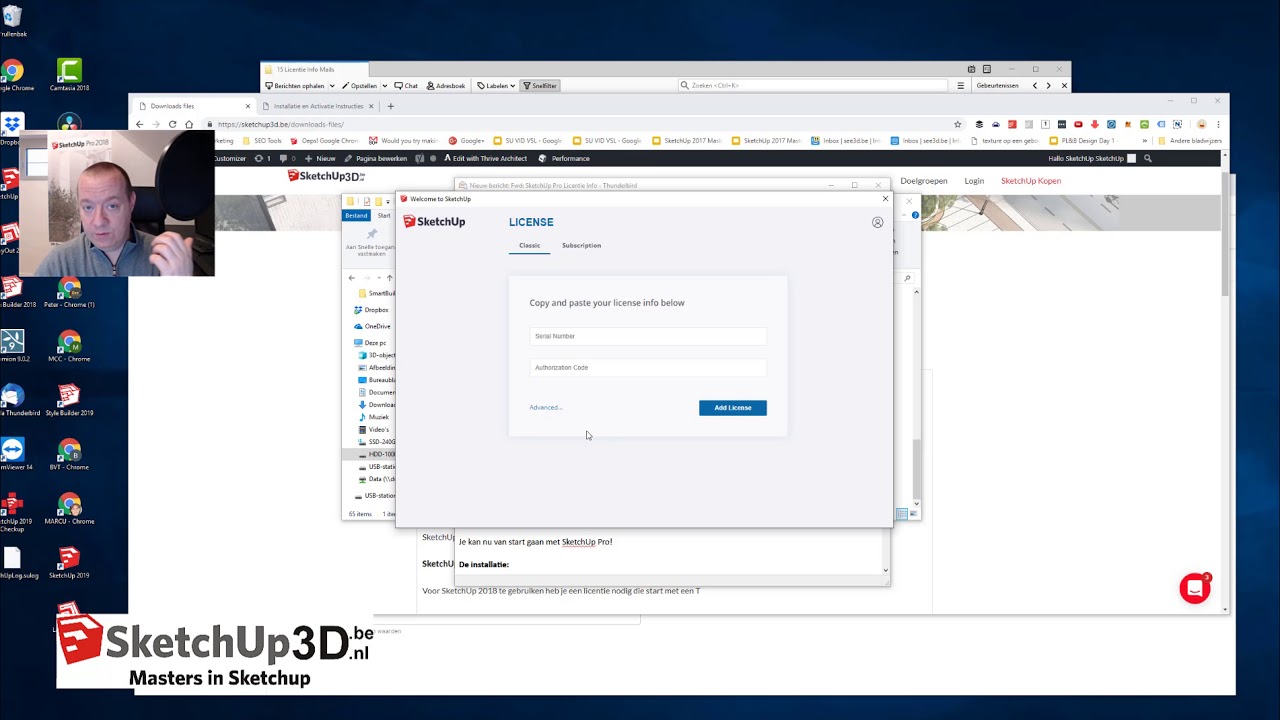Open Peter - Chrome (1) desktop shortcut
The height and width of the screenshot is (720, 1280).
[69, 292]
